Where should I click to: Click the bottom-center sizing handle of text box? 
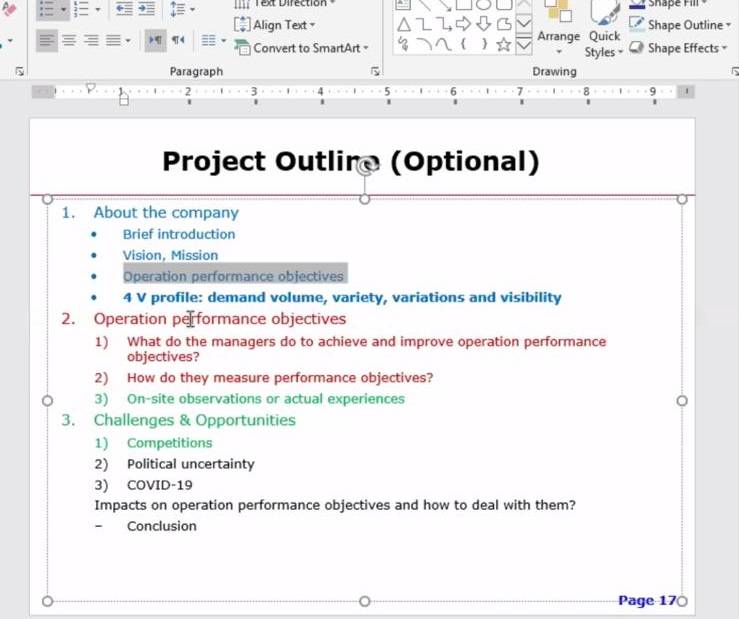point(364,601)
